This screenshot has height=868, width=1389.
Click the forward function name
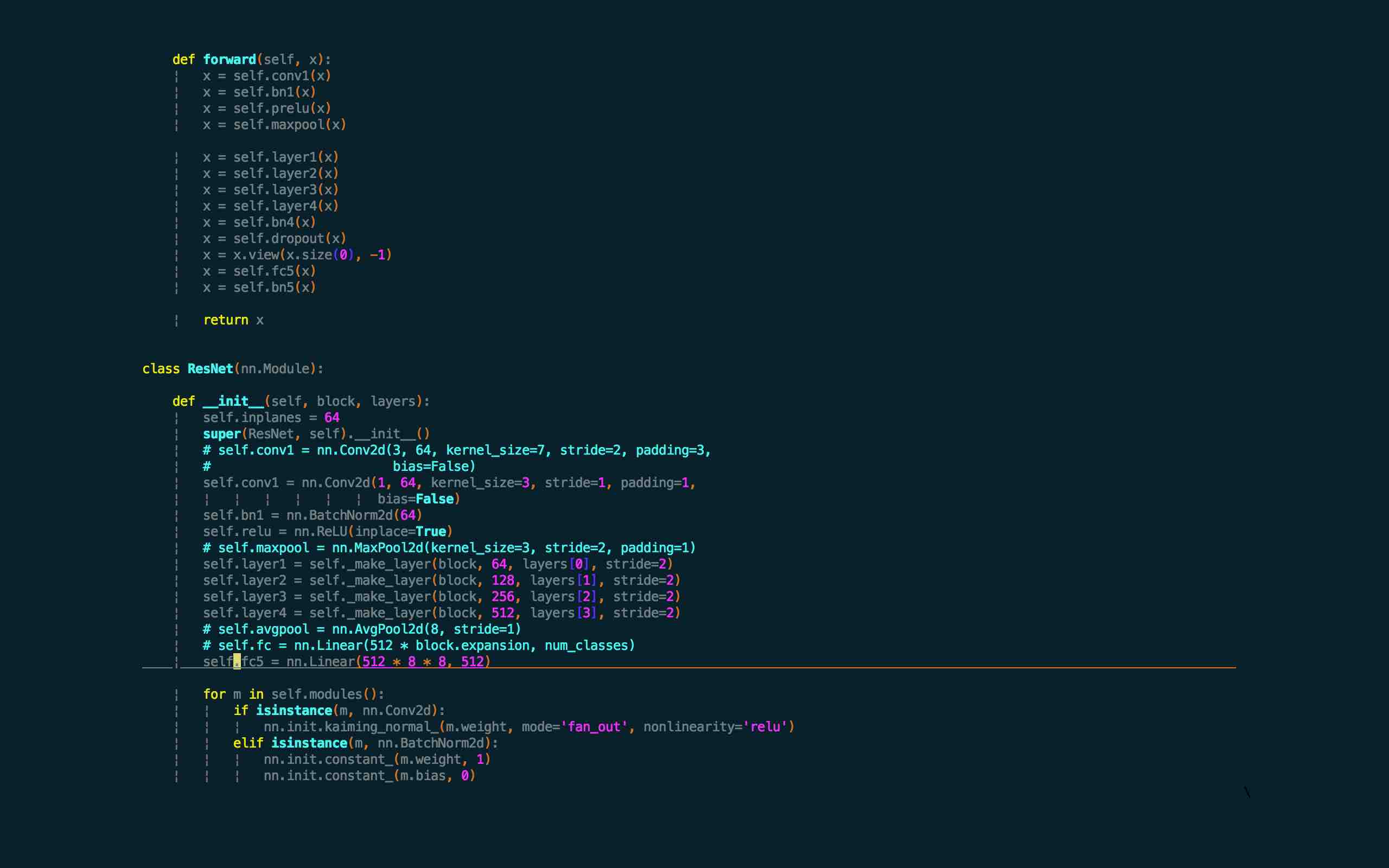click(229, 60)
